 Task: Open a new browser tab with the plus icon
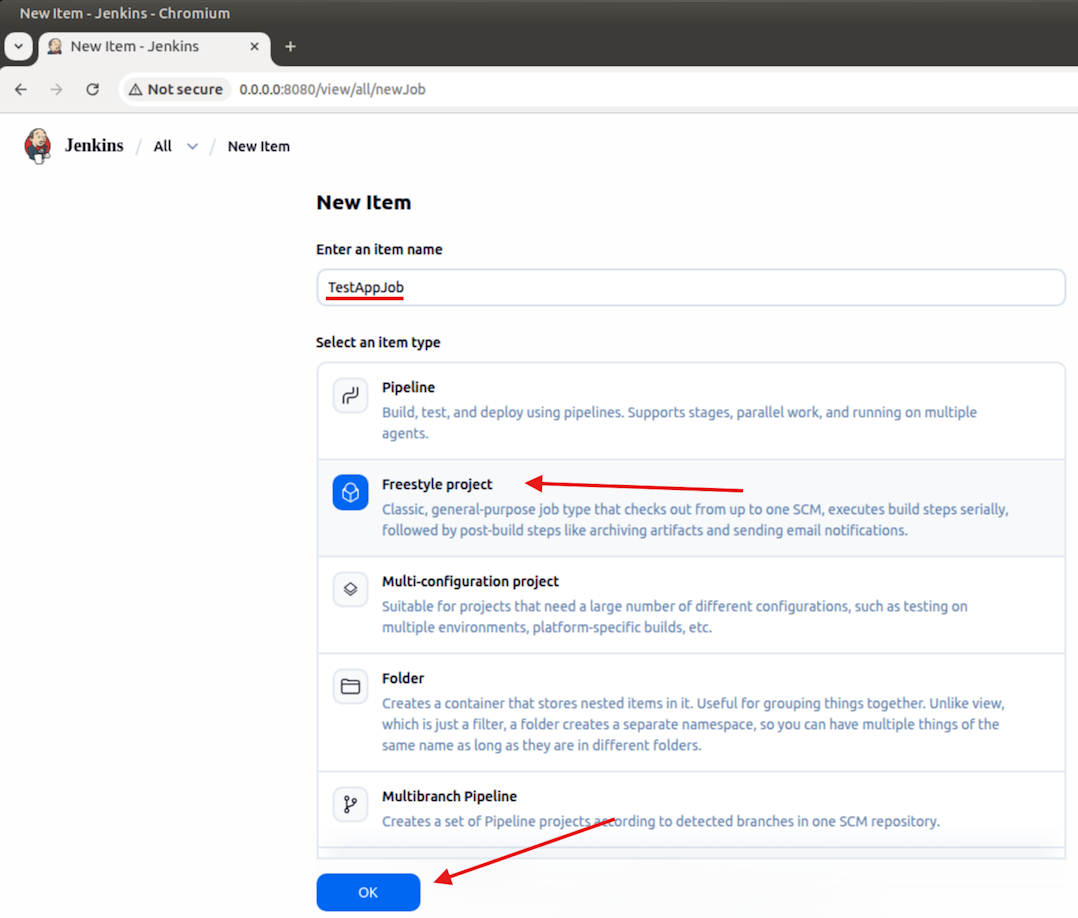click(291, 46)
